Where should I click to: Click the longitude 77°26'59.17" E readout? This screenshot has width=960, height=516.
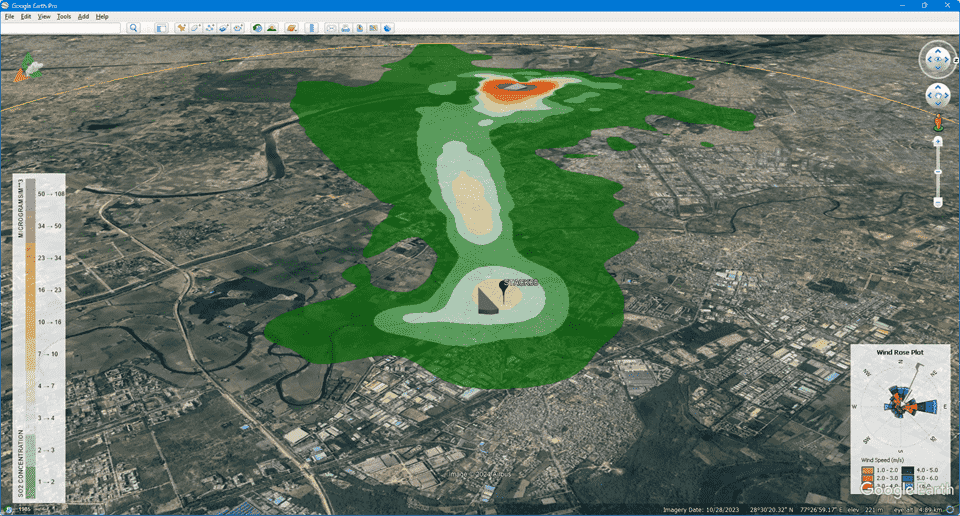[821, 509]
